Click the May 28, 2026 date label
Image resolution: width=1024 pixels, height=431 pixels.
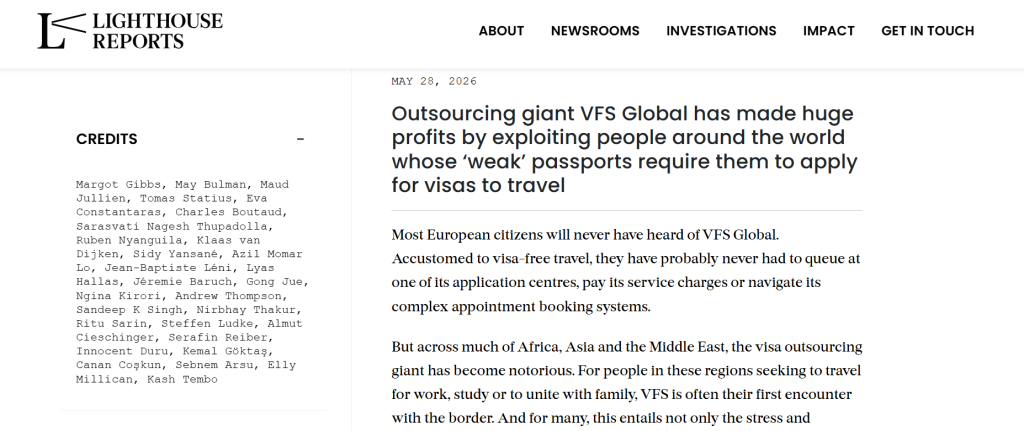pyautogui.click(x=434, y=82)
